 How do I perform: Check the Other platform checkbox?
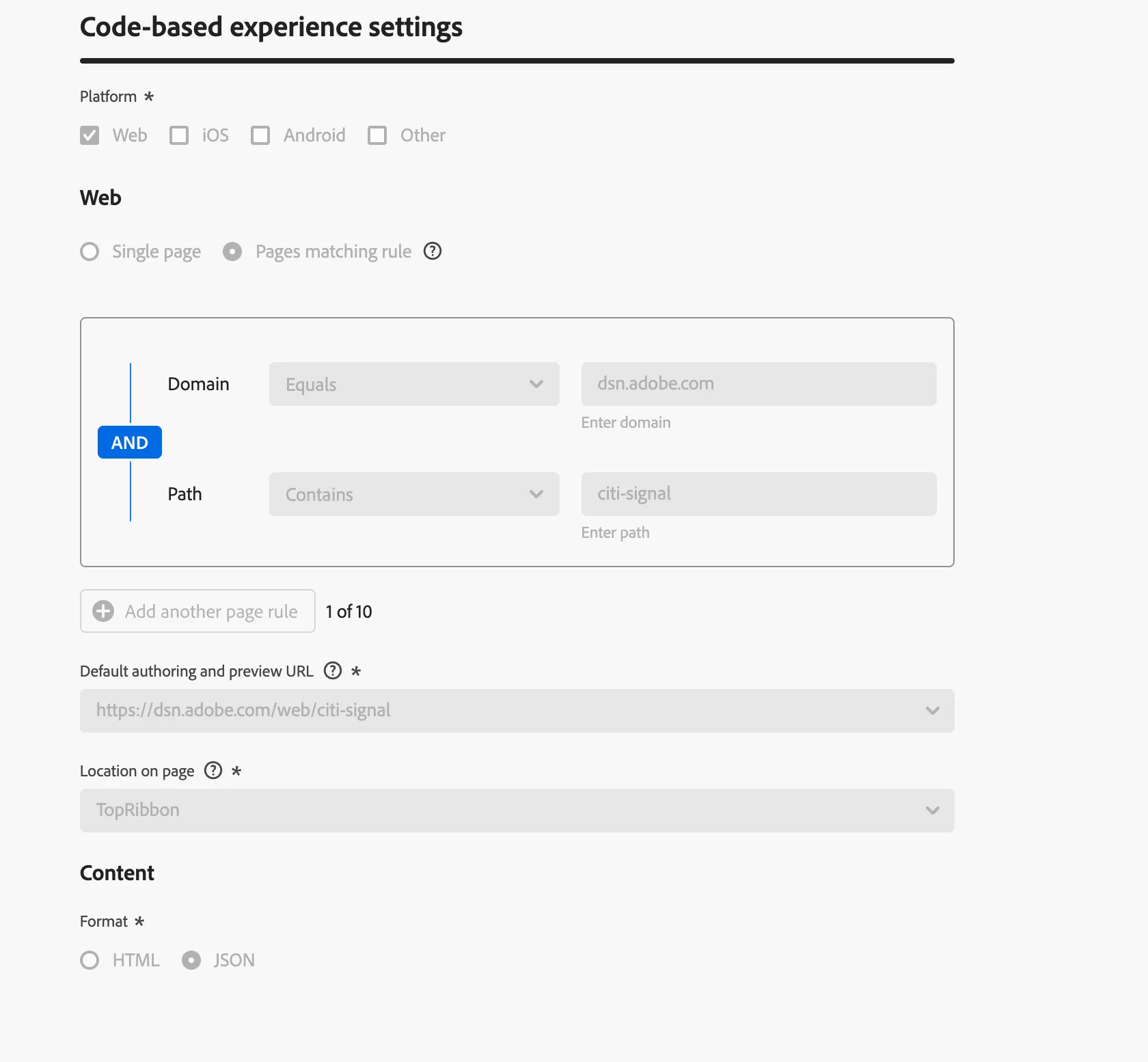coord(377,135)
